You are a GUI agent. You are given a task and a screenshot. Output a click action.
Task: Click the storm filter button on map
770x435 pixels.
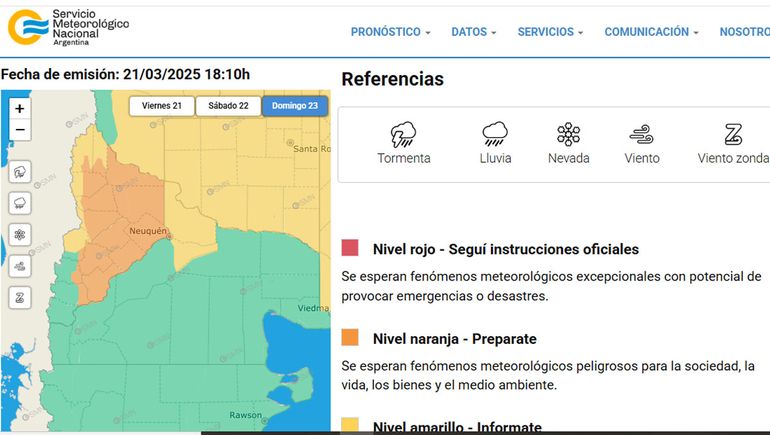[x=20, y=171]
